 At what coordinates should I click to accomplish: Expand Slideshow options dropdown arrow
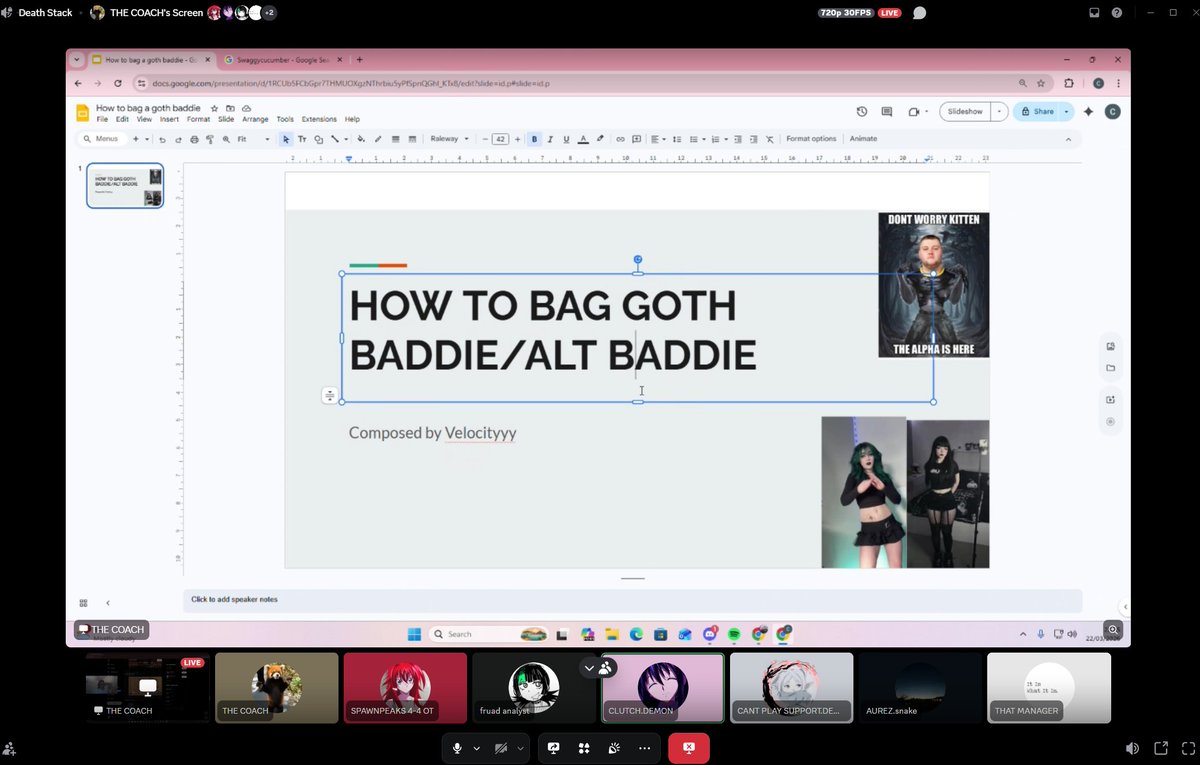(1000, 111)
